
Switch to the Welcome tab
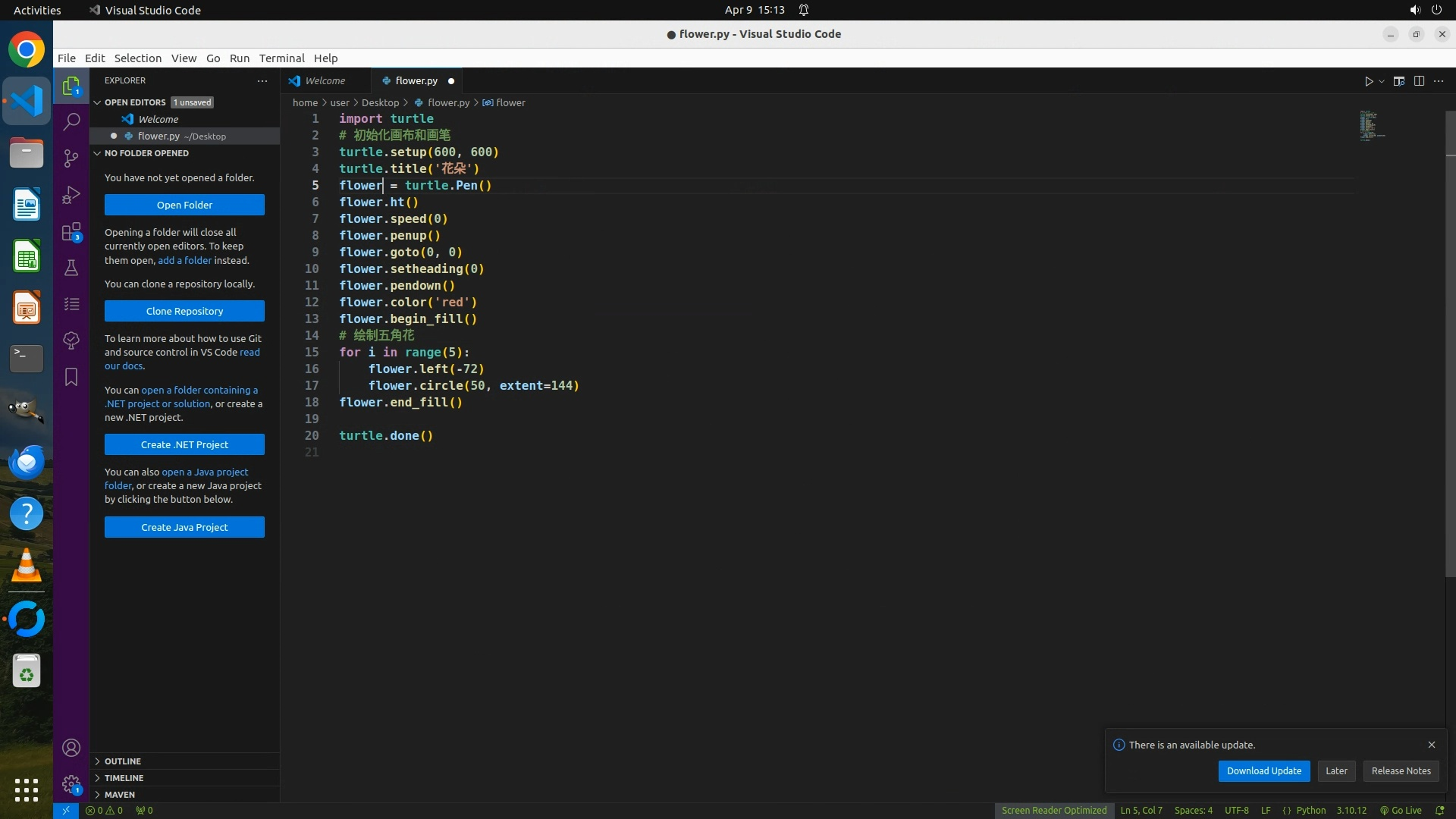(325, 80)
